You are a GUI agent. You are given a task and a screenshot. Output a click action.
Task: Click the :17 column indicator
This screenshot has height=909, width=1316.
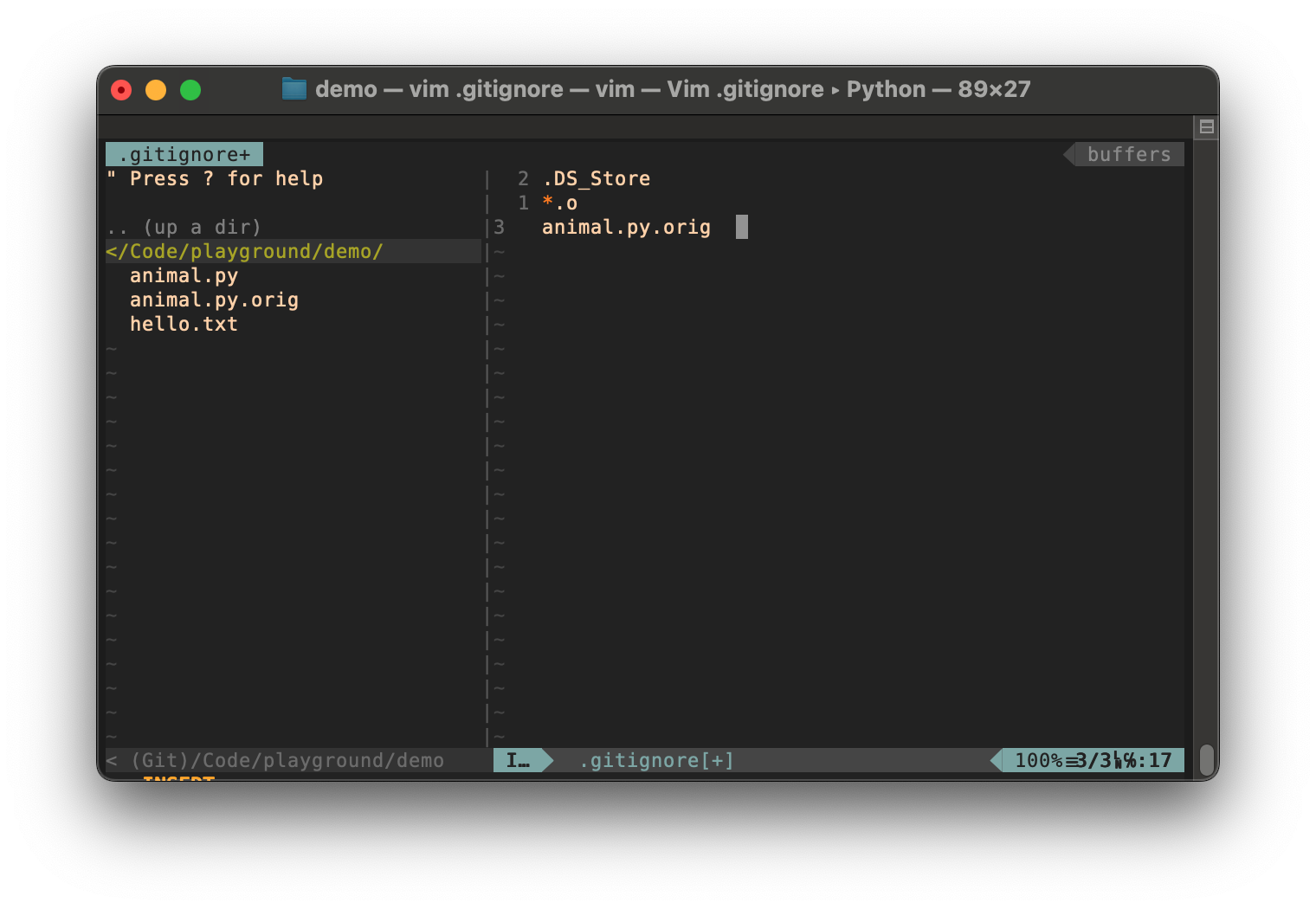1151,760
